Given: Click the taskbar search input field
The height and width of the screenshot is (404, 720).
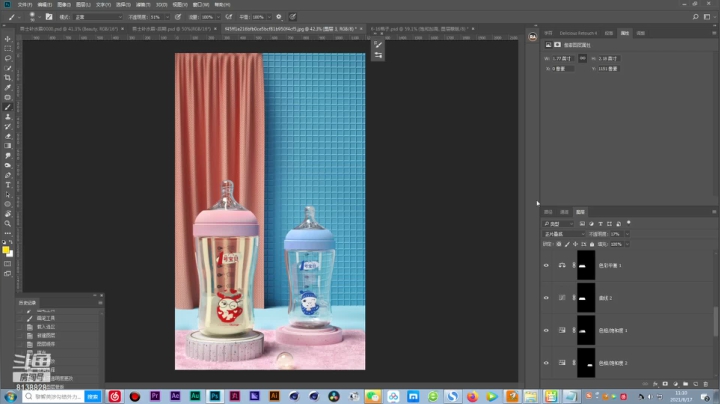Looking at the screenshot, I should [x=53, y=396].
